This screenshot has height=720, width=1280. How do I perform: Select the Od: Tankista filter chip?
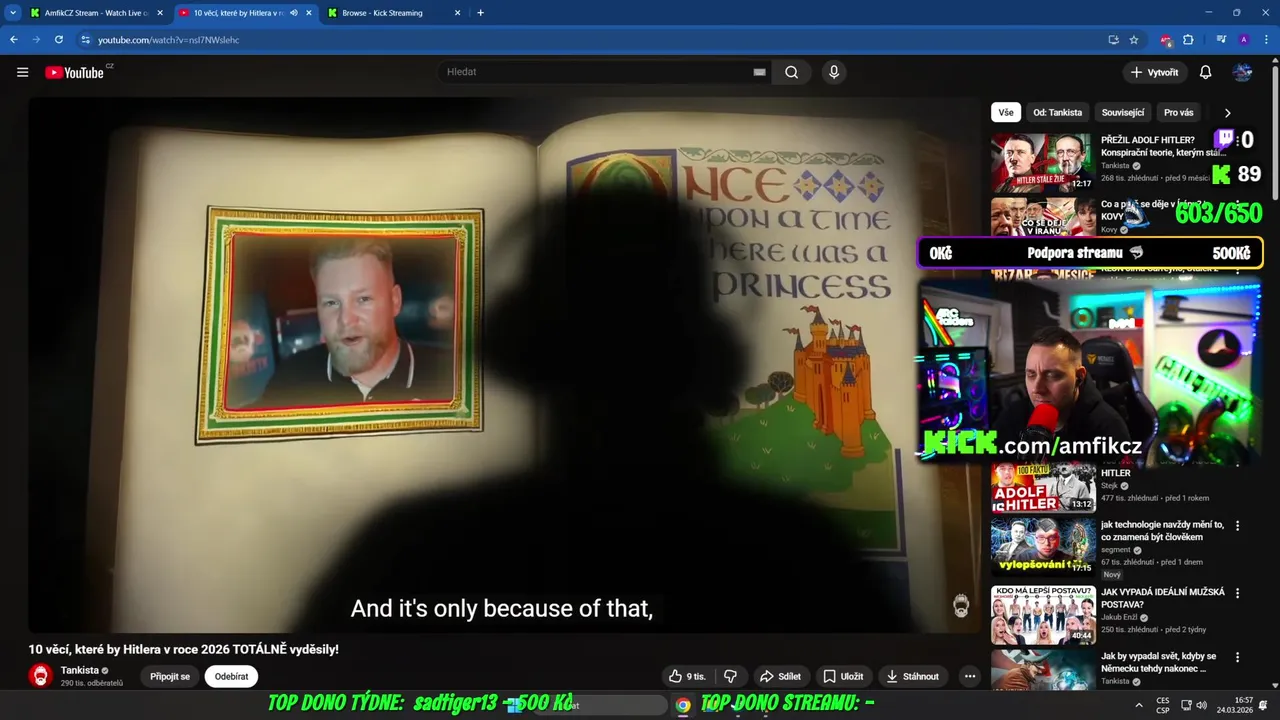1057,113
